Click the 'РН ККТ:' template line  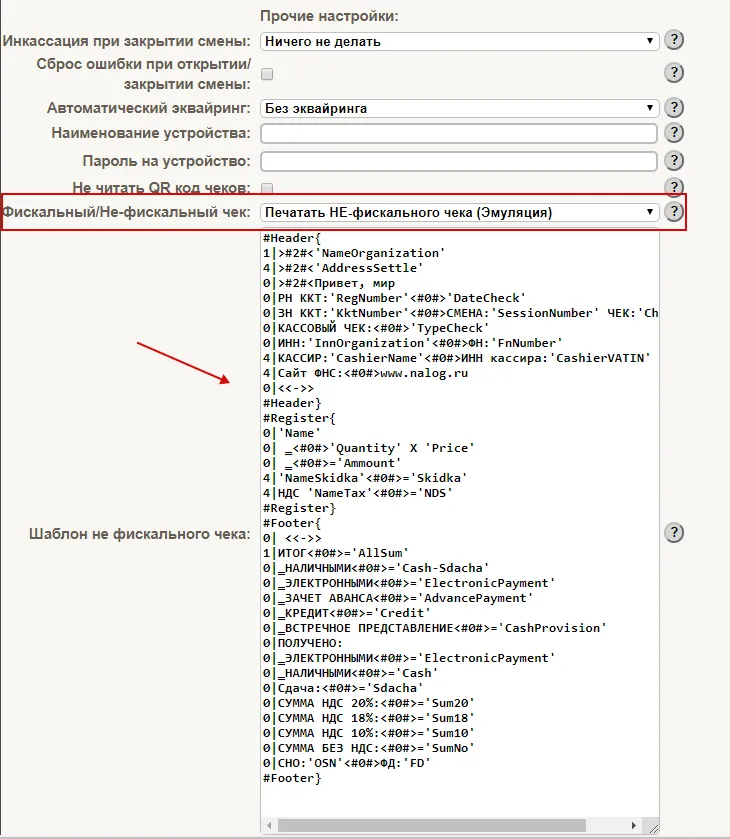point(394,298)
